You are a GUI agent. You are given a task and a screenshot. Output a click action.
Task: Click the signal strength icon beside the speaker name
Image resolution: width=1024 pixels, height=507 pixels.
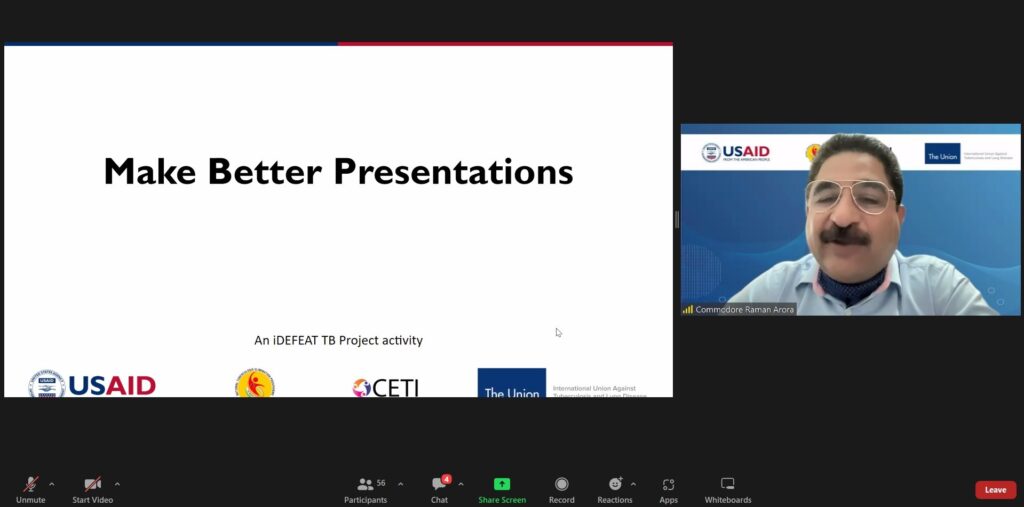point(688,310)
